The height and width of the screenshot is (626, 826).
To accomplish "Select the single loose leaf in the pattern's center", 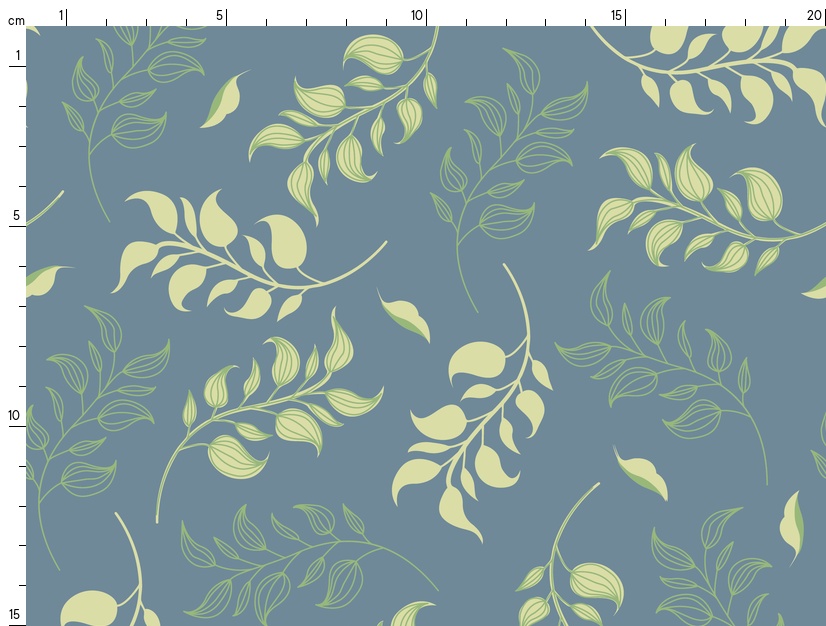I will point(405,315).
